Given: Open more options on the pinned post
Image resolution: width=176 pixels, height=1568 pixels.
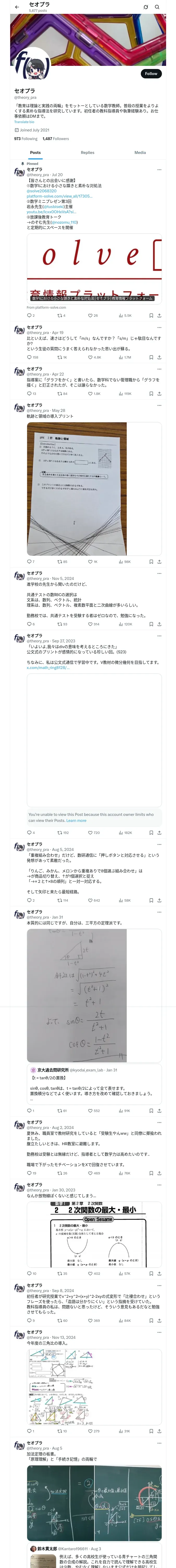Looking at the screenshot, I should [160, 170].
